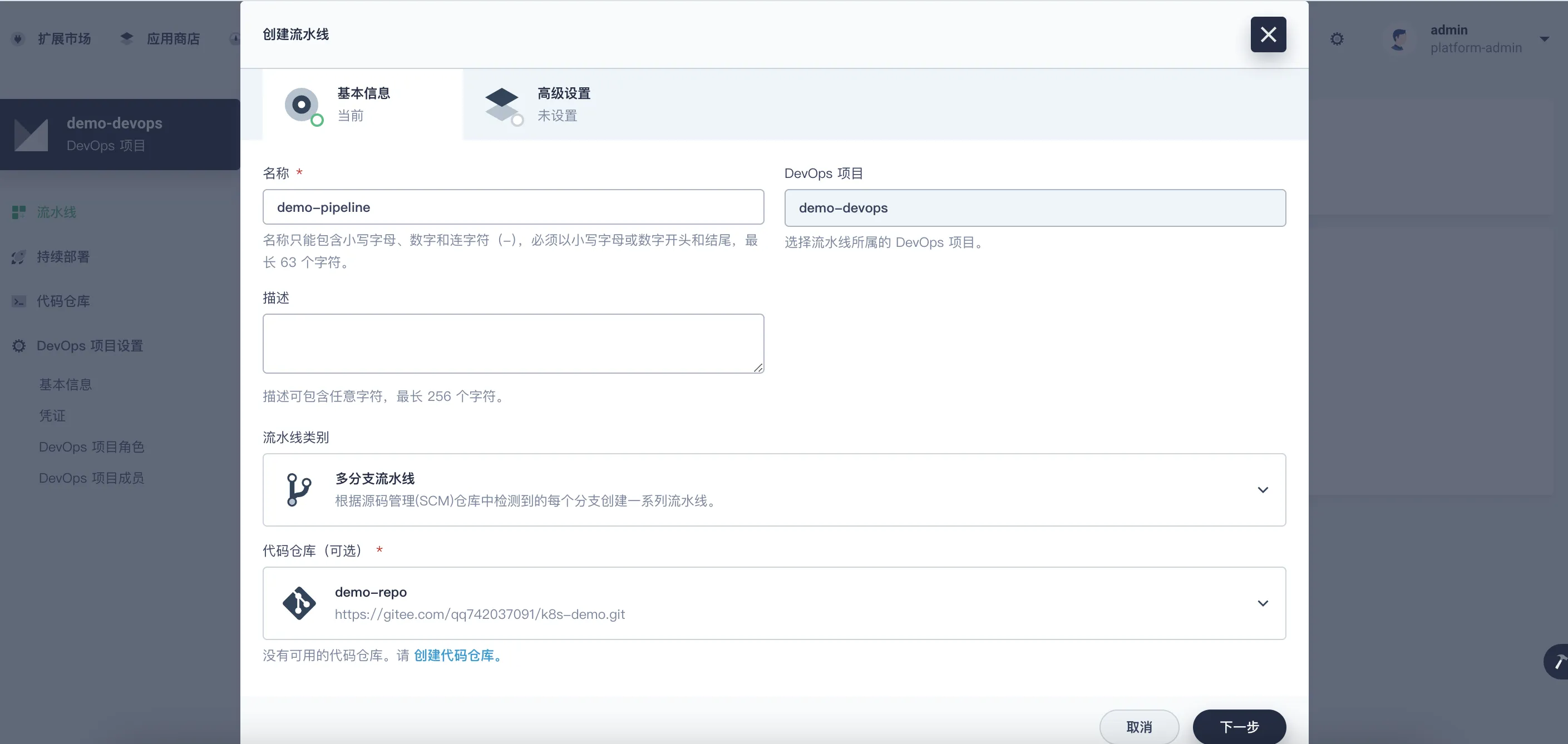The width and height of the screenshot is (1568, 744).
Task: Open 持续部署 in the sidebar
Action: click(x=63, y=257)
